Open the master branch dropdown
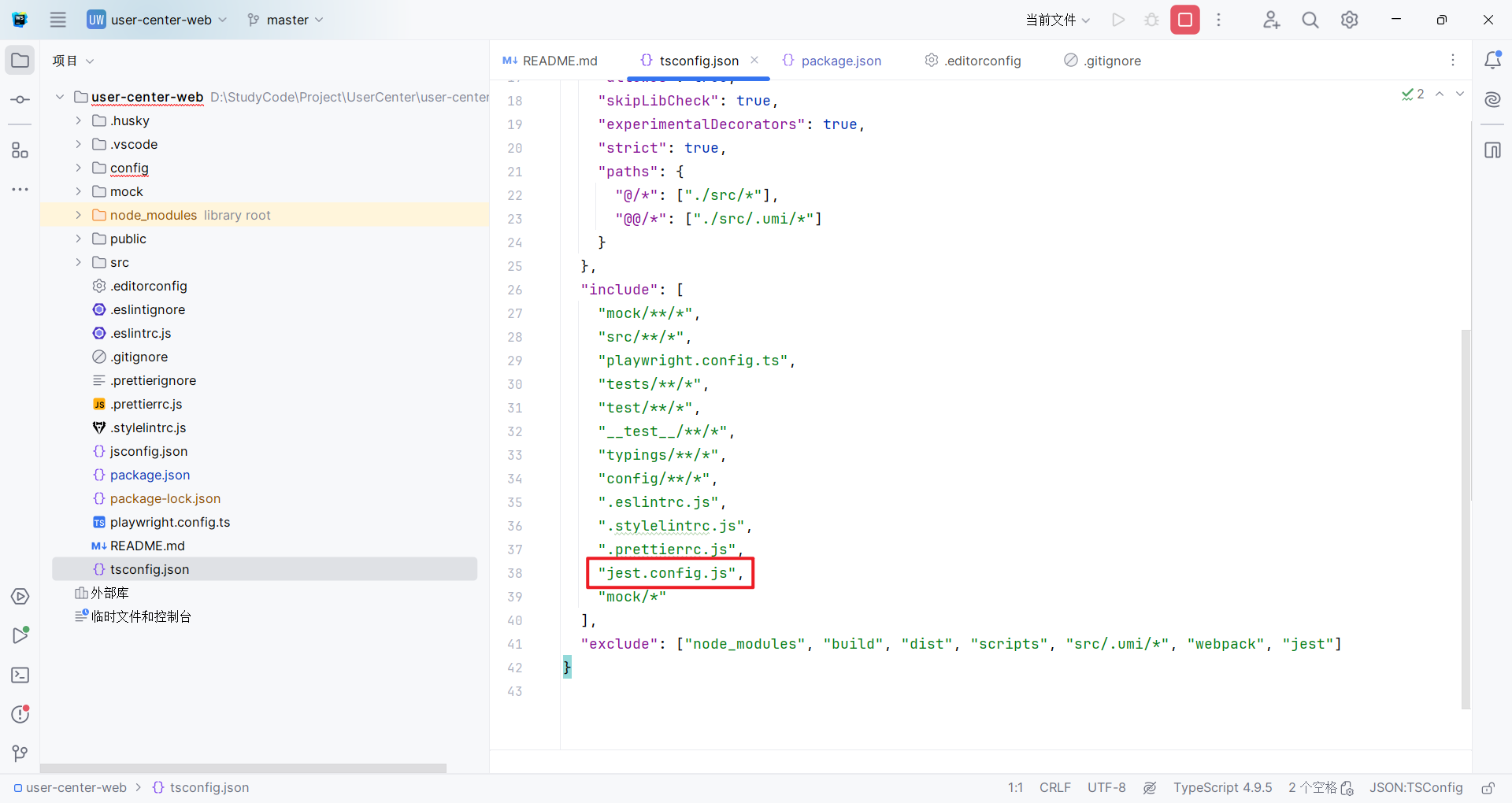The width and height of the screenshot is (1512, 803). tap(285, 20)
